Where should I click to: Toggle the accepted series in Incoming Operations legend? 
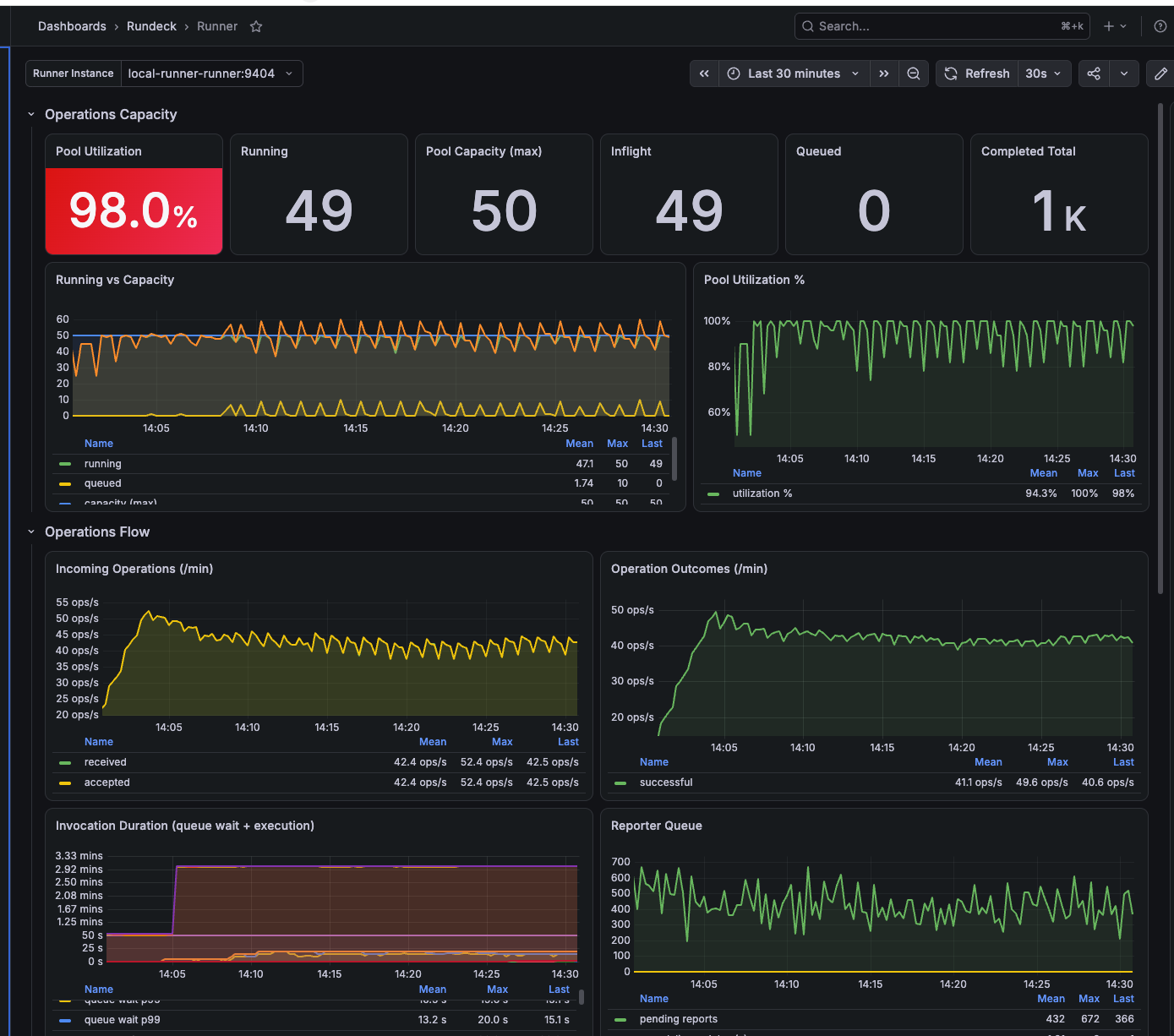pyautogui.click(x=107, y=782)
